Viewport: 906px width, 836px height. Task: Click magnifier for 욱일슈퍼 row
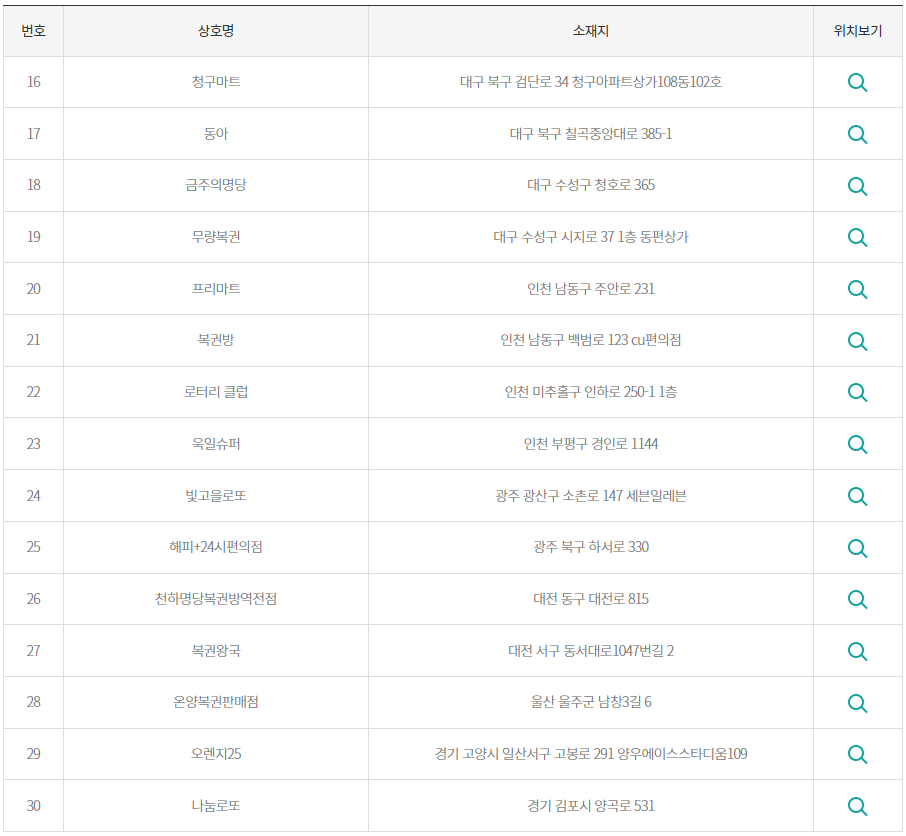click(x=857, y=444)
